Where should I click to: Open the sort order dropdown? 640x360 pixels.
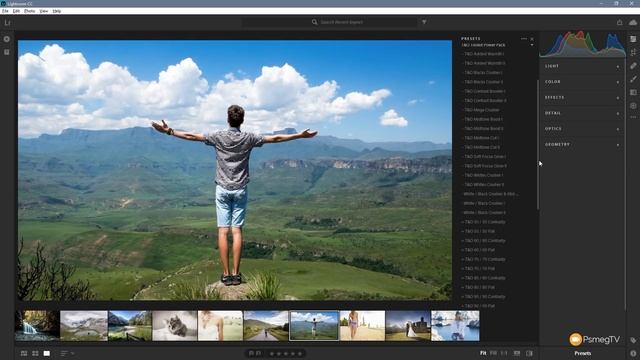[x=67, y=353]
